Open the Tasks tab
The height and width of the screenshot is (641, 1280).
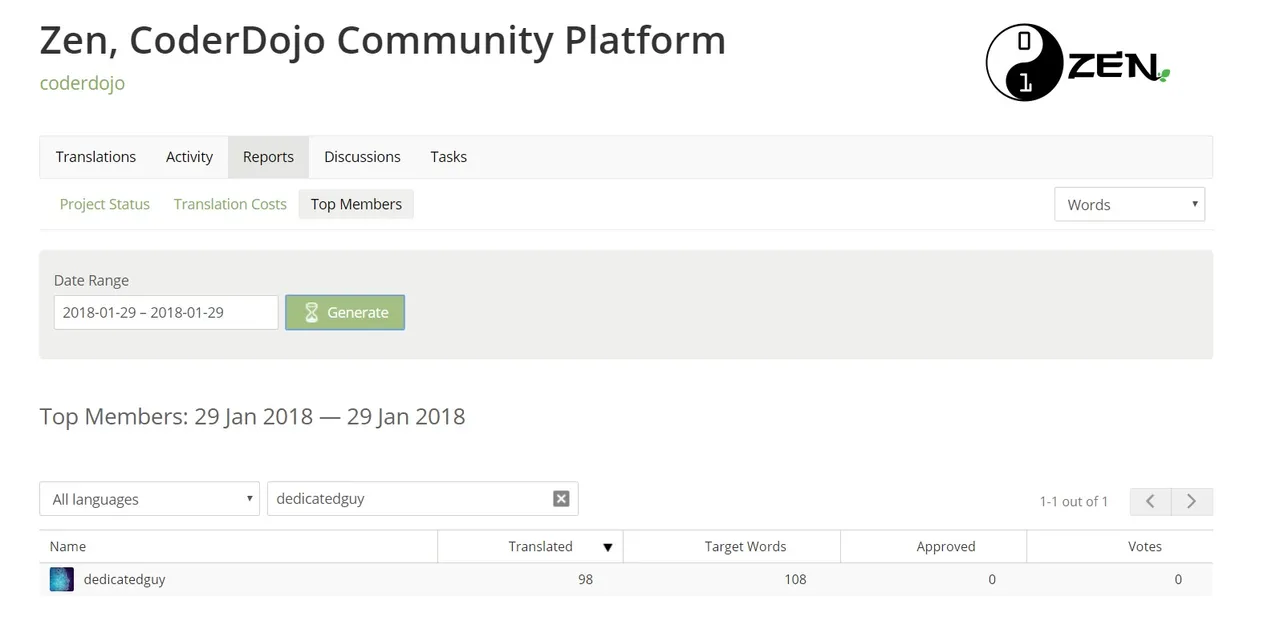pyautogui.click(x=448, y=157)
